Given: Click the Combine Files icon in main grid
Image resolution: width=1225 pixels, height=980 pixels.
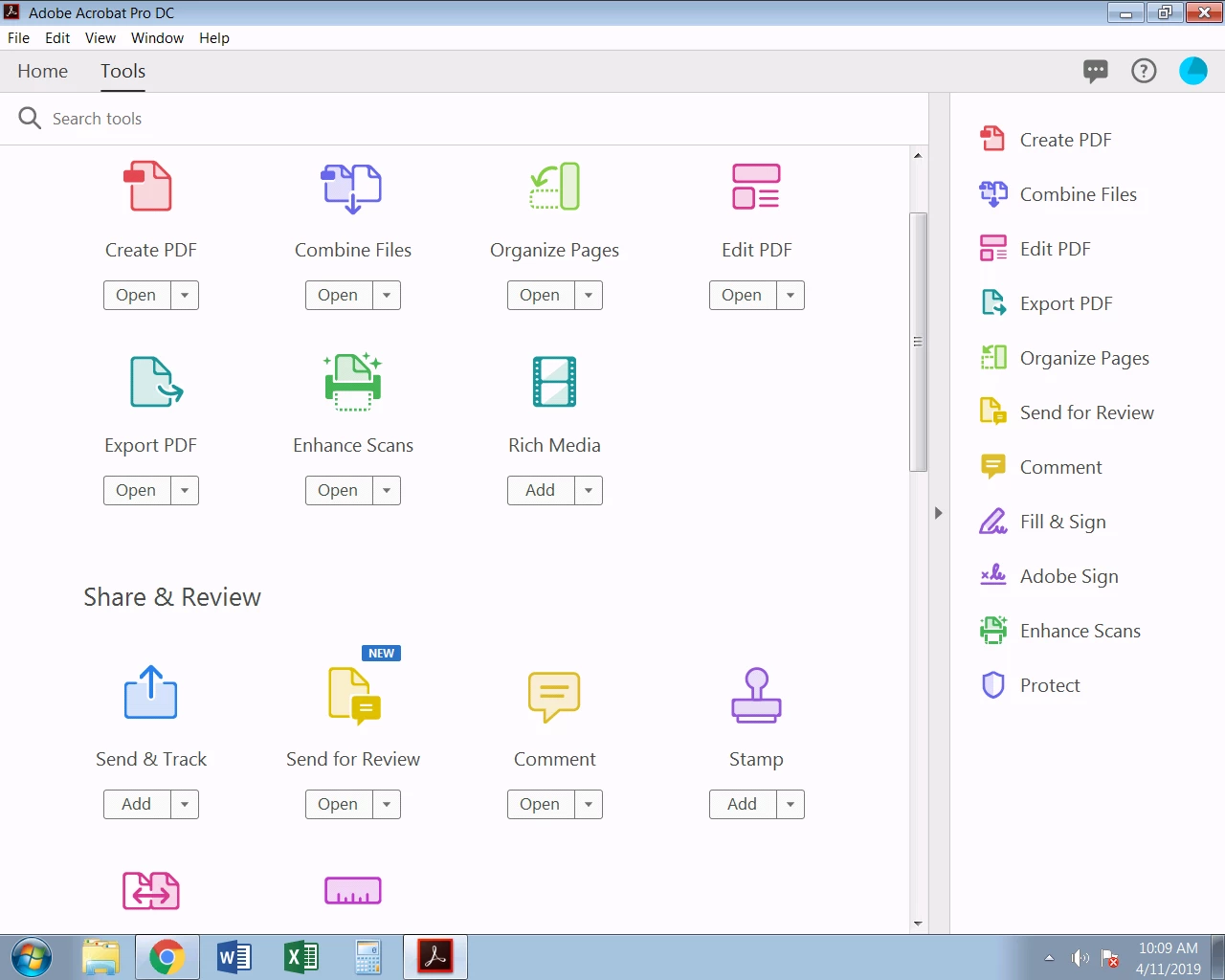Looking at the screenshot, I should click(x=351, y=188).
